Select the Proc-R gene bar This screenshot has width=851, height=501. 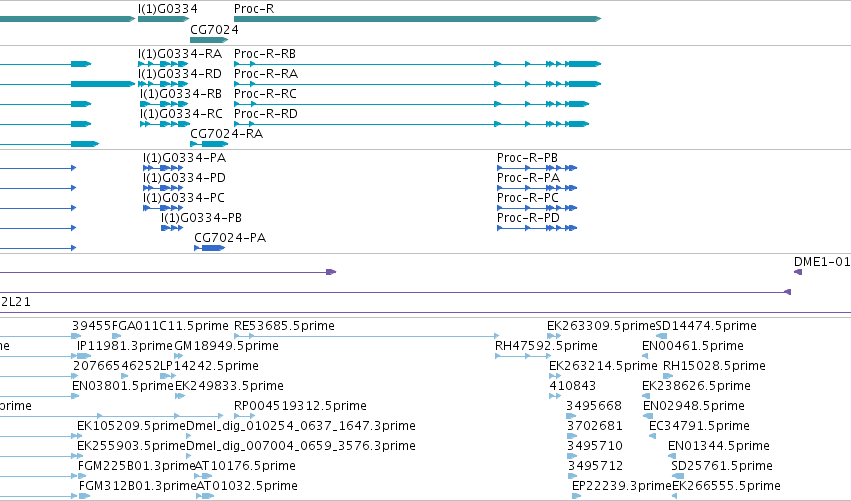tap(417, 19)
